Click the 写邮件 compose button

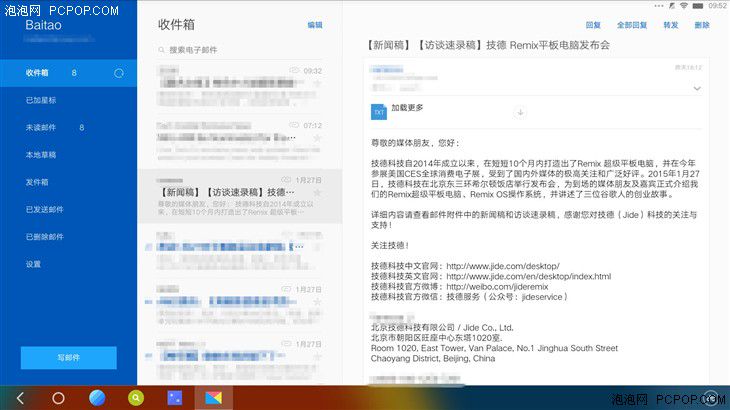pos(68,357)
